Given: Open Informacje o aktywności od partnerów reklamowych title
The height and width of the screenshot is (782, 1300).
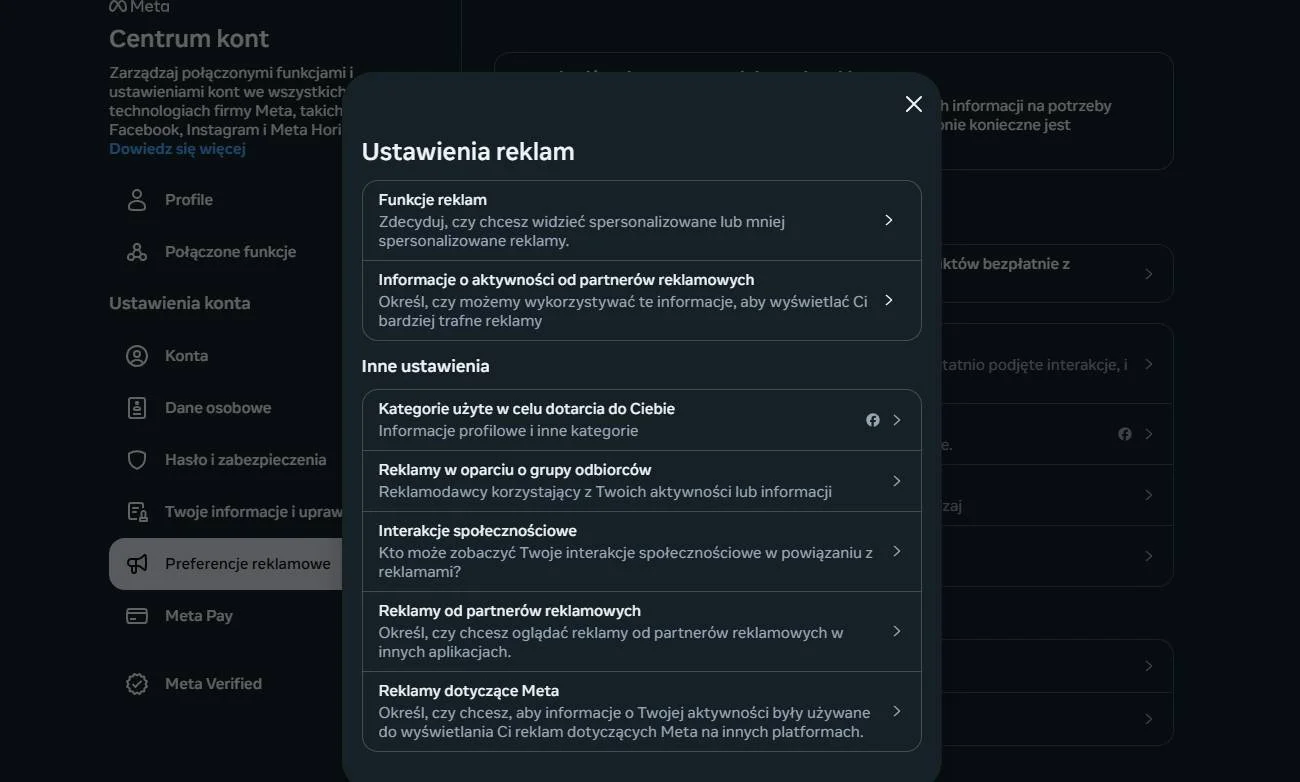Looking at the screenshot, I should [x=566, y=280].
